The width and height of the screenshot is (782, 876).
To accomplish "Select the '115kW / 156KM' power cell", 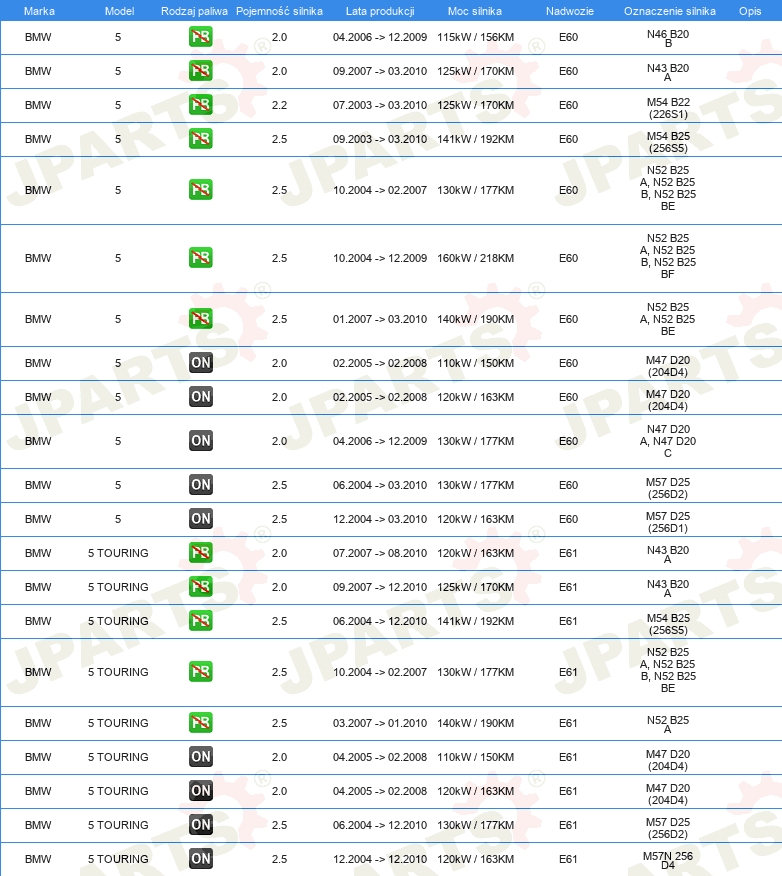I will [x=475, y=37].
